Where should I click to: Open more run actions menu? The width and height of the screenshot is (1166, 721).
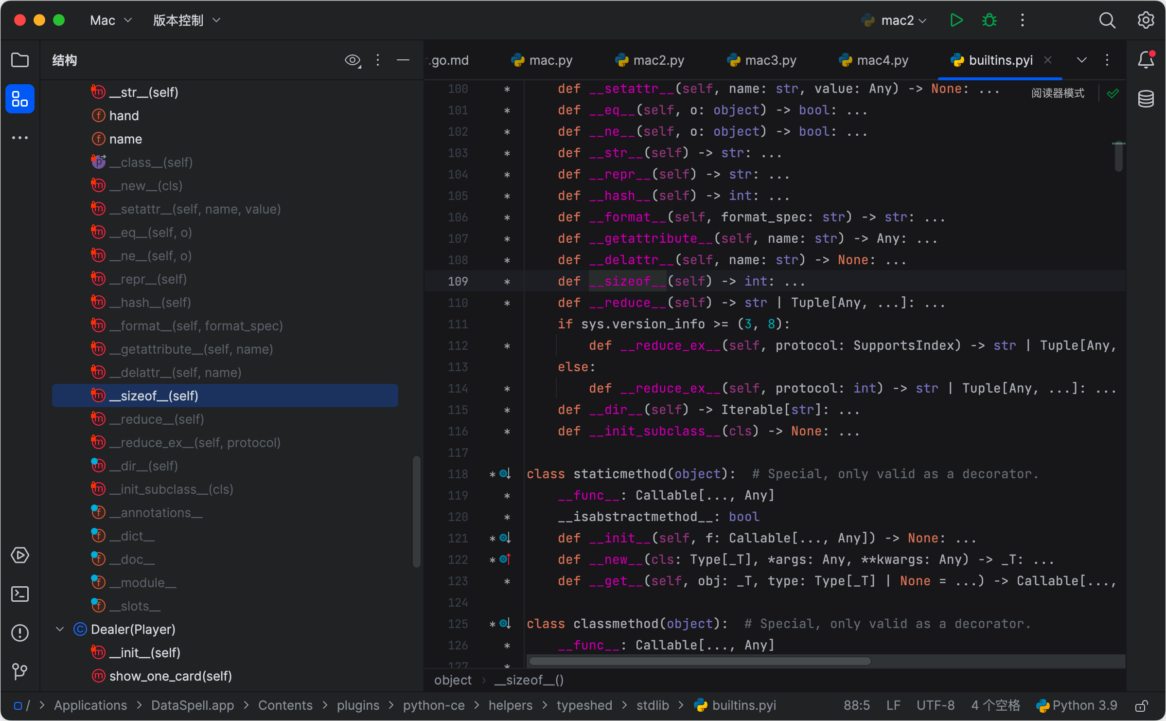click(x=1022, y=20)
